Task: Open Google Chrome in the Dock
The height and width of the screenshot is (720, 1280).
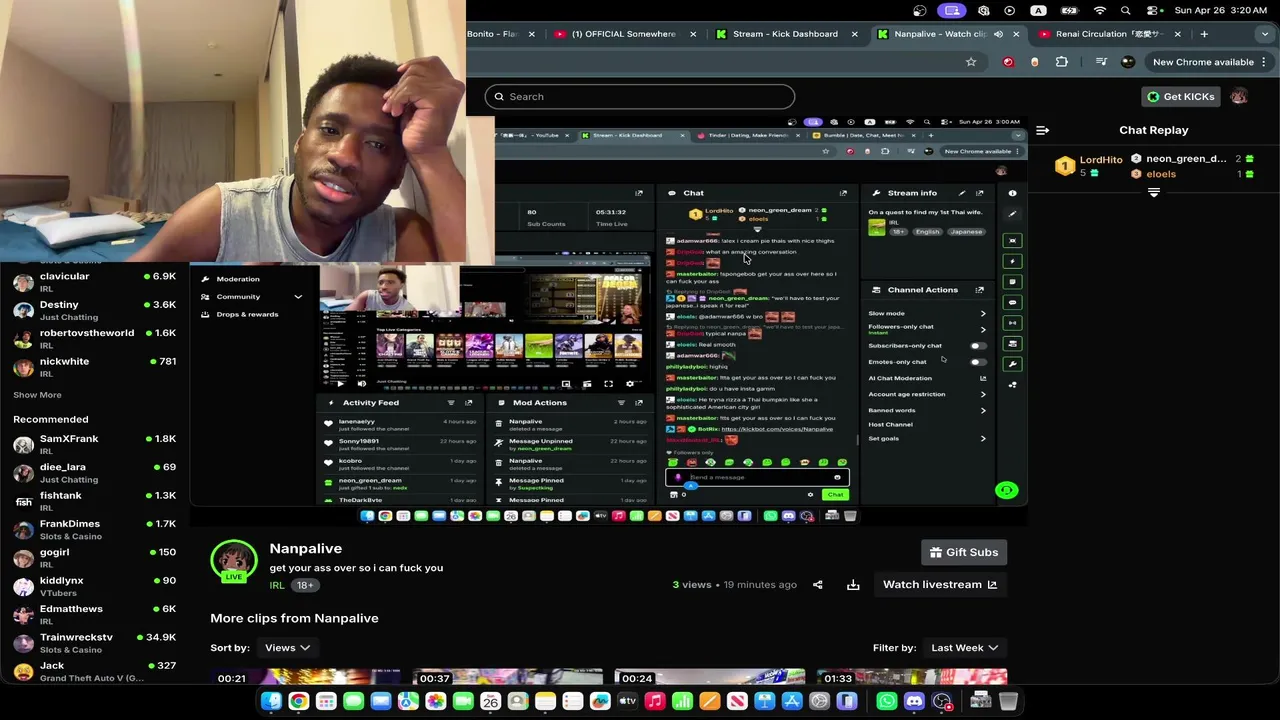Action: (x=298, y=702)
